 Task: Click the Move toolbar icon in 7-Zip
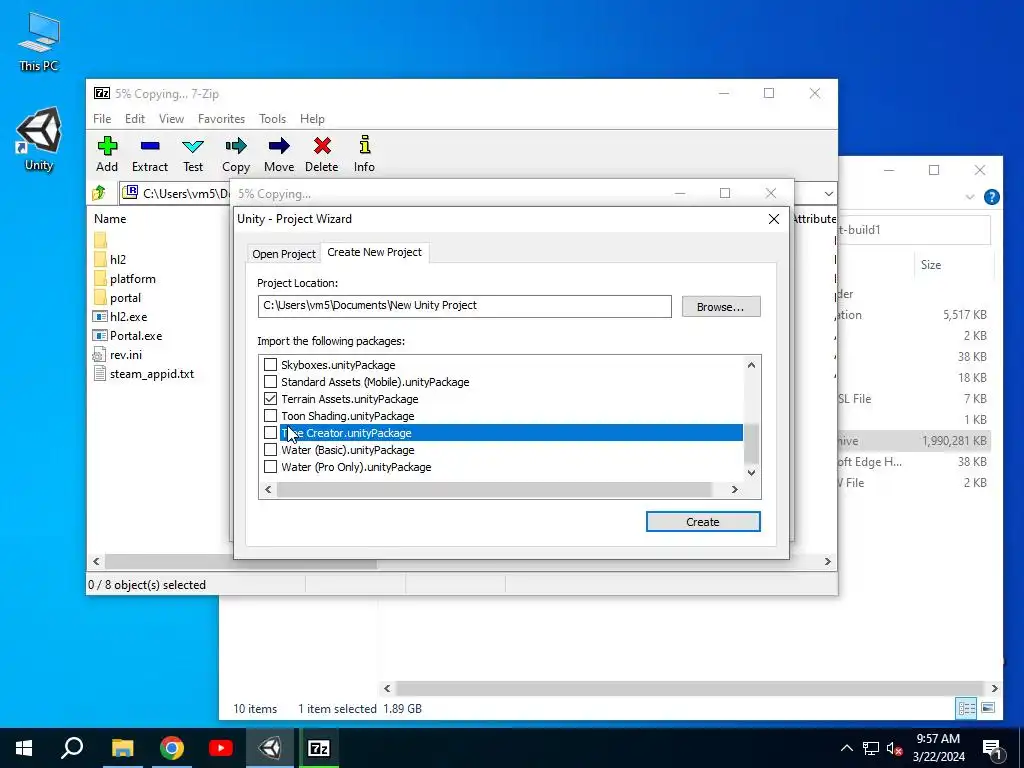279,146
